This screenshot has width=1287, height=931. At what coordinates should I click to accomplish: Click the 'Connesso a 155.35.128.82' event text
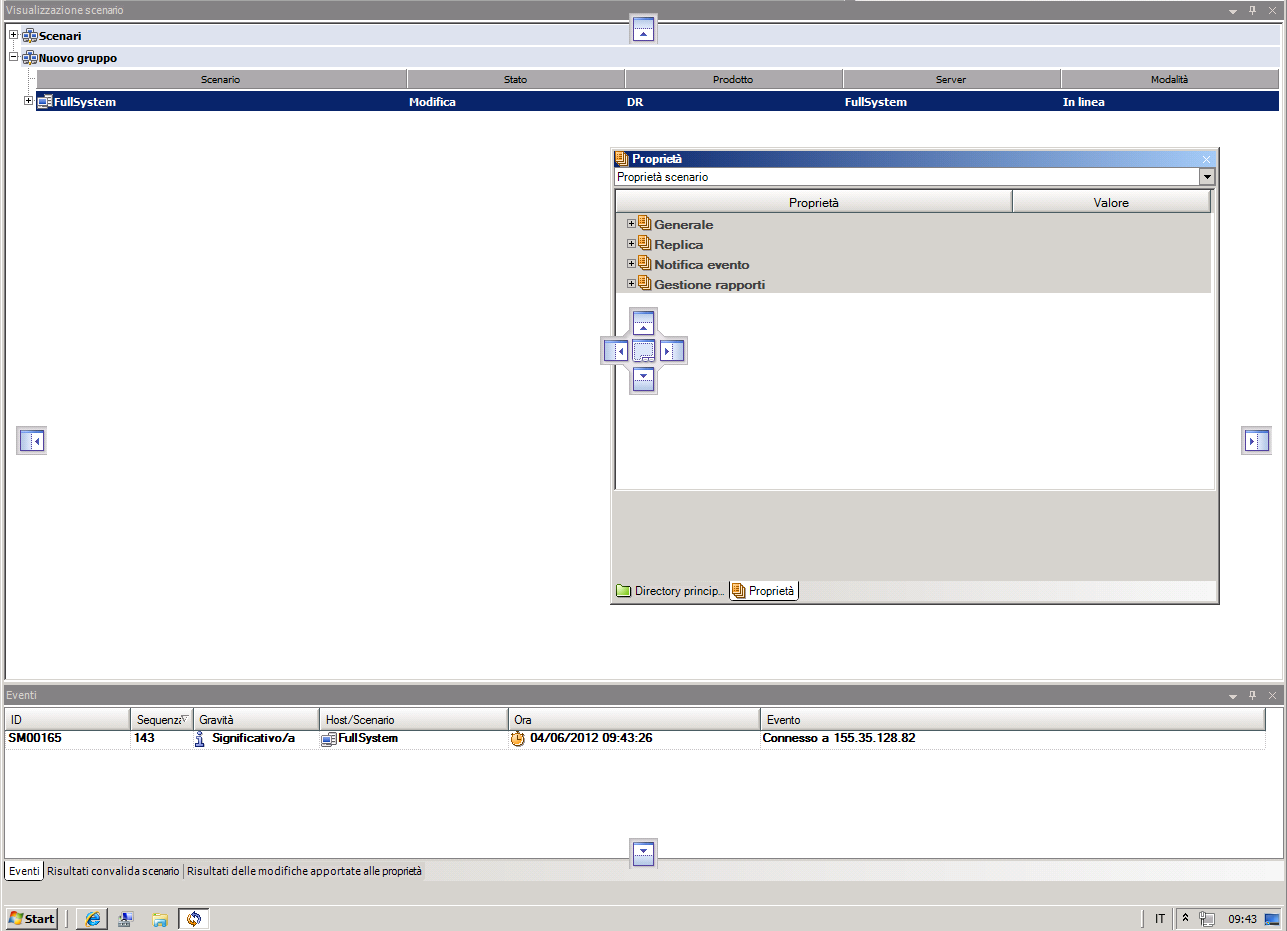point(839,739)
